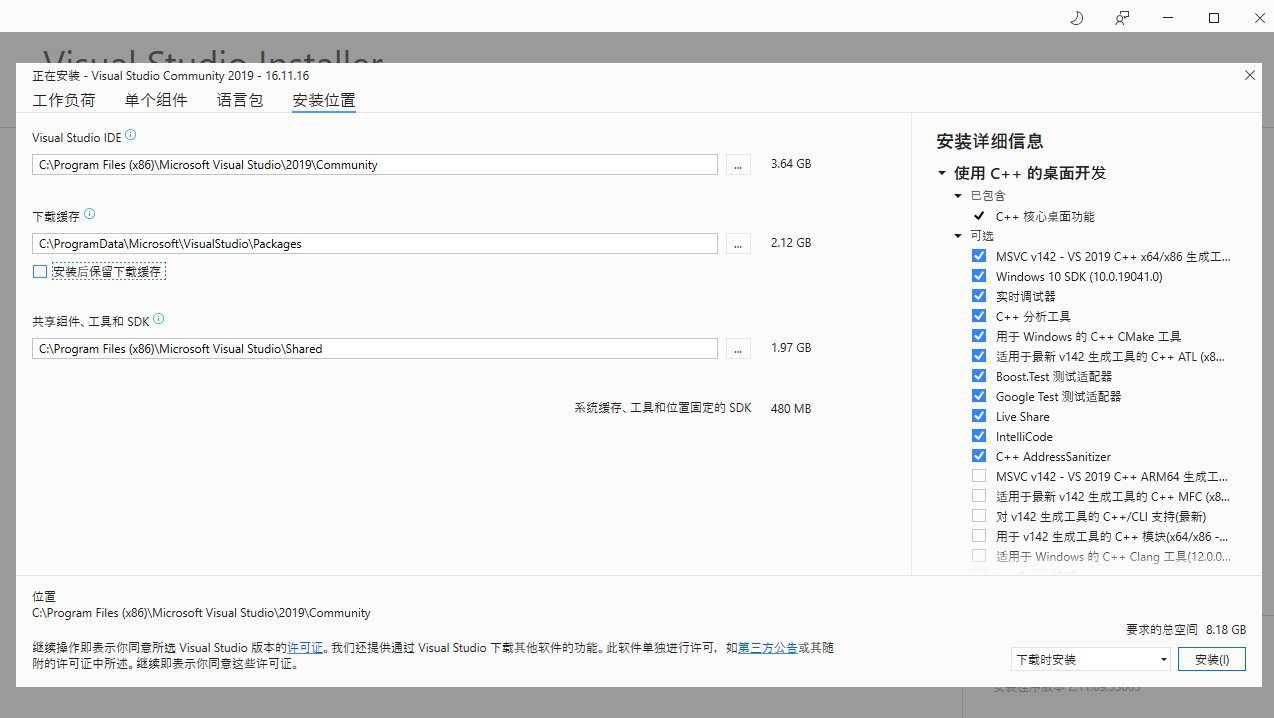The width and height of the screenshot is (1274, 718).
Task: Click the info icon next to Visual Studio IDE
Action: (x=131, y=135)
